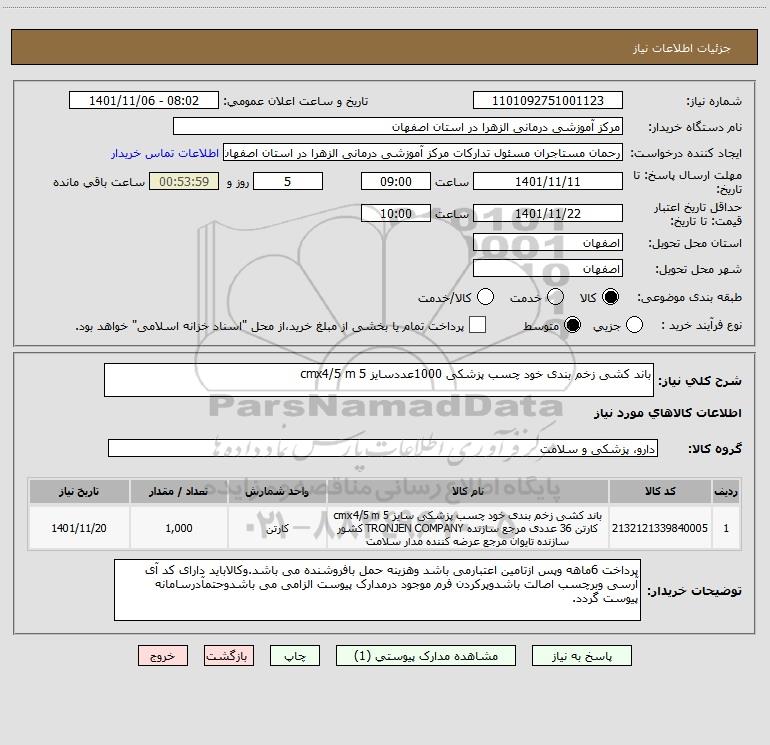Select the کالا radio button
Image resolution: width=770 pixels, height=745 pixels.
610,297
